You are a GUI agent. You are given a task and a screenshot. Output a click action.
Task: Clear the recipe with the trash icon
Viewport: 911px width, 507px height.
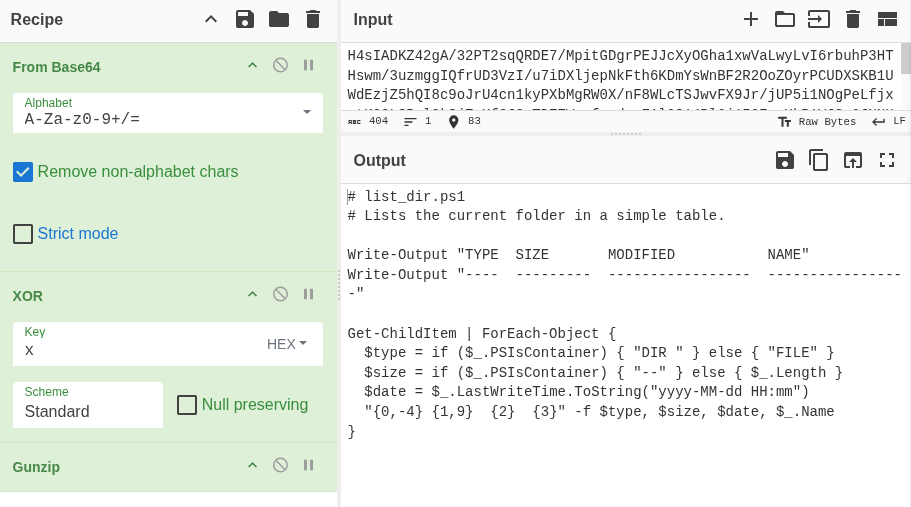point(313,19)
